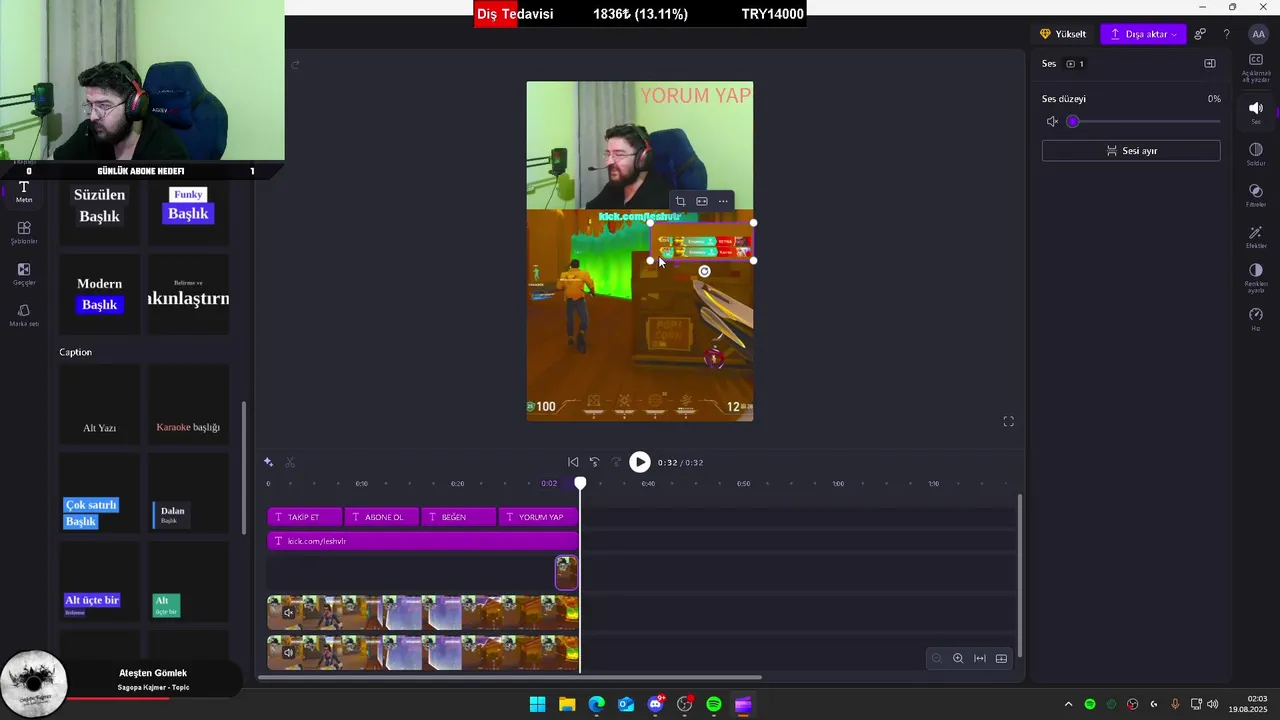
Task: Click the text styles panel scrollbar
Action: pyautogui.click(x=245, y=467)
